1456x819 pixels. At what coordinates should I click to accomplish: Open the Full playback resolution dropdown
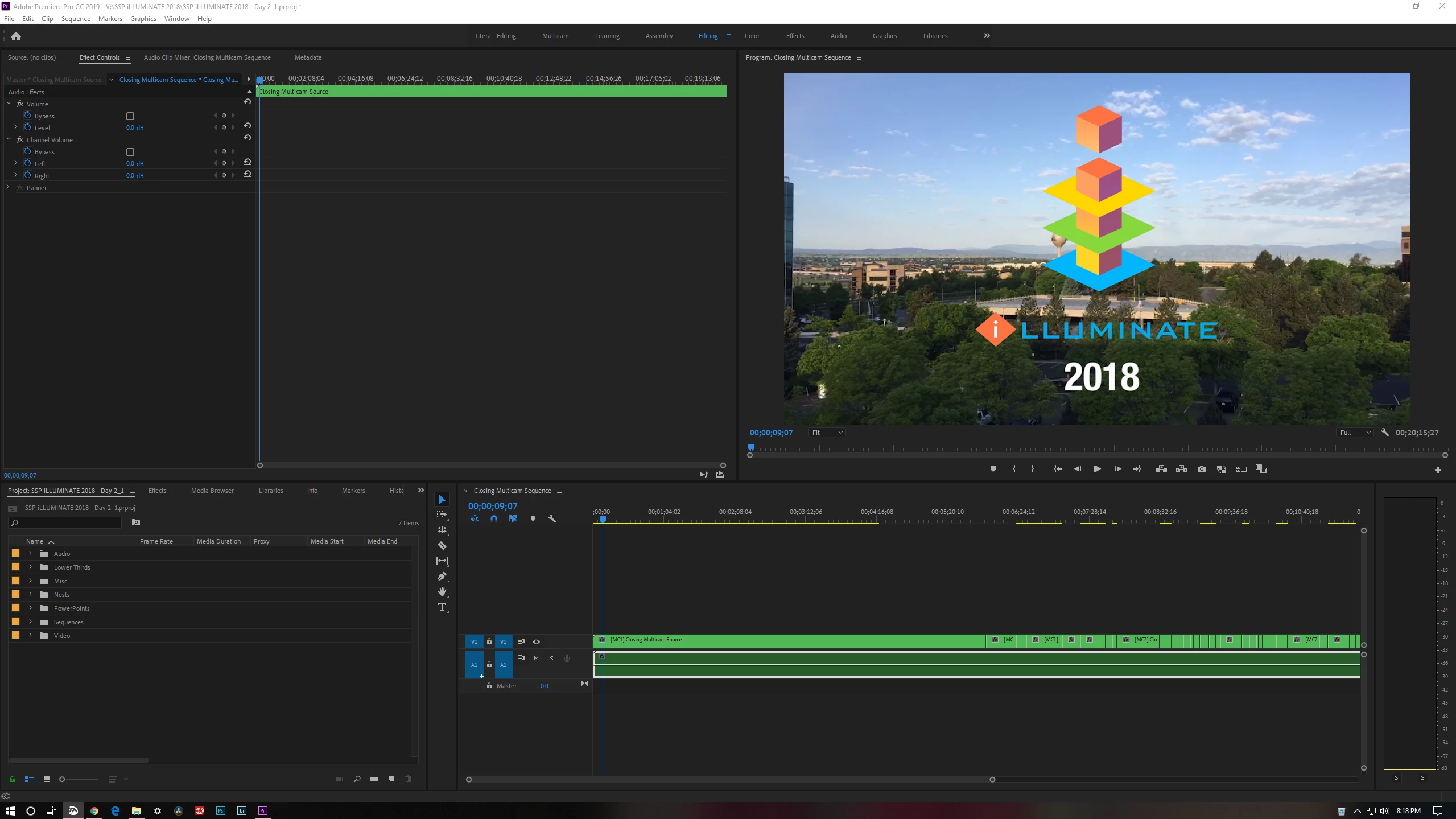tap(1354, 433)
